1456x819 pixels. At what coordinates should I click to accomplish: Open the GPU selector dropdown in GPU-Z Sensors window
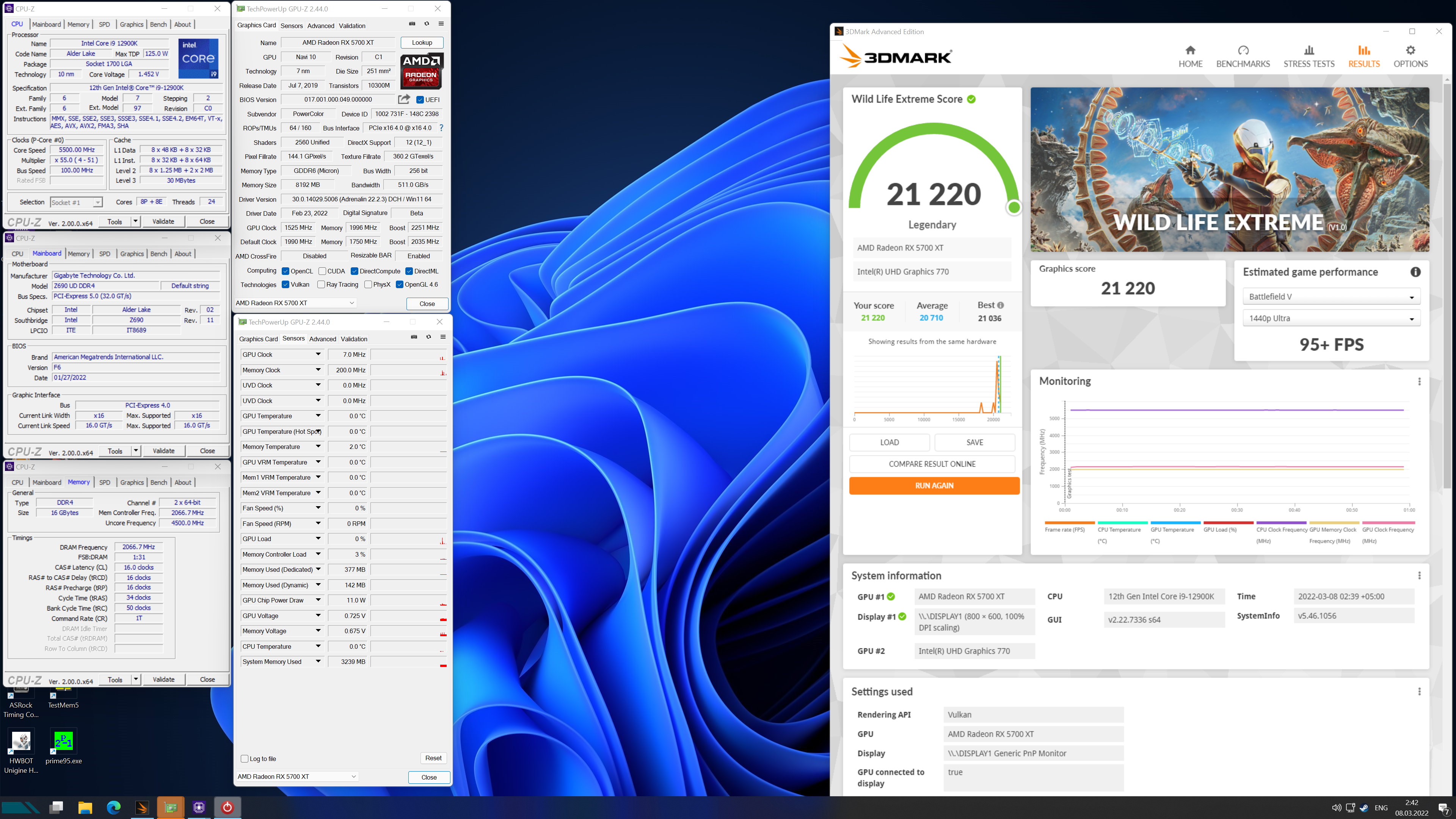[x=297, y=777]
